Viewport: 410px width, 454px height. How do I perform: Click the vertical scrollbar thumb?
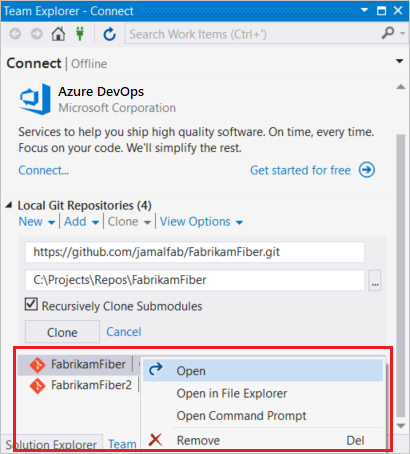tap(400, 276)
